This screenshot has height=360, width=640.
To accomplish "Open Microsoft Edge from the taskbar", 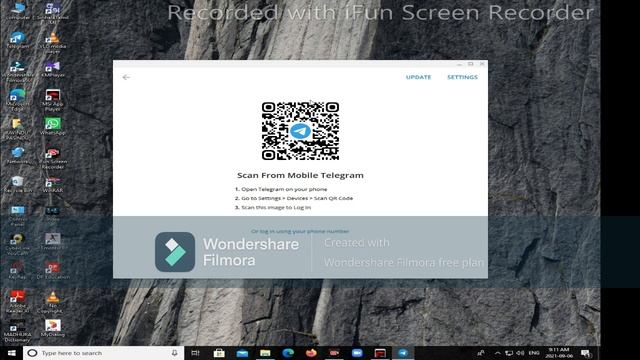I will coord(288,353).
